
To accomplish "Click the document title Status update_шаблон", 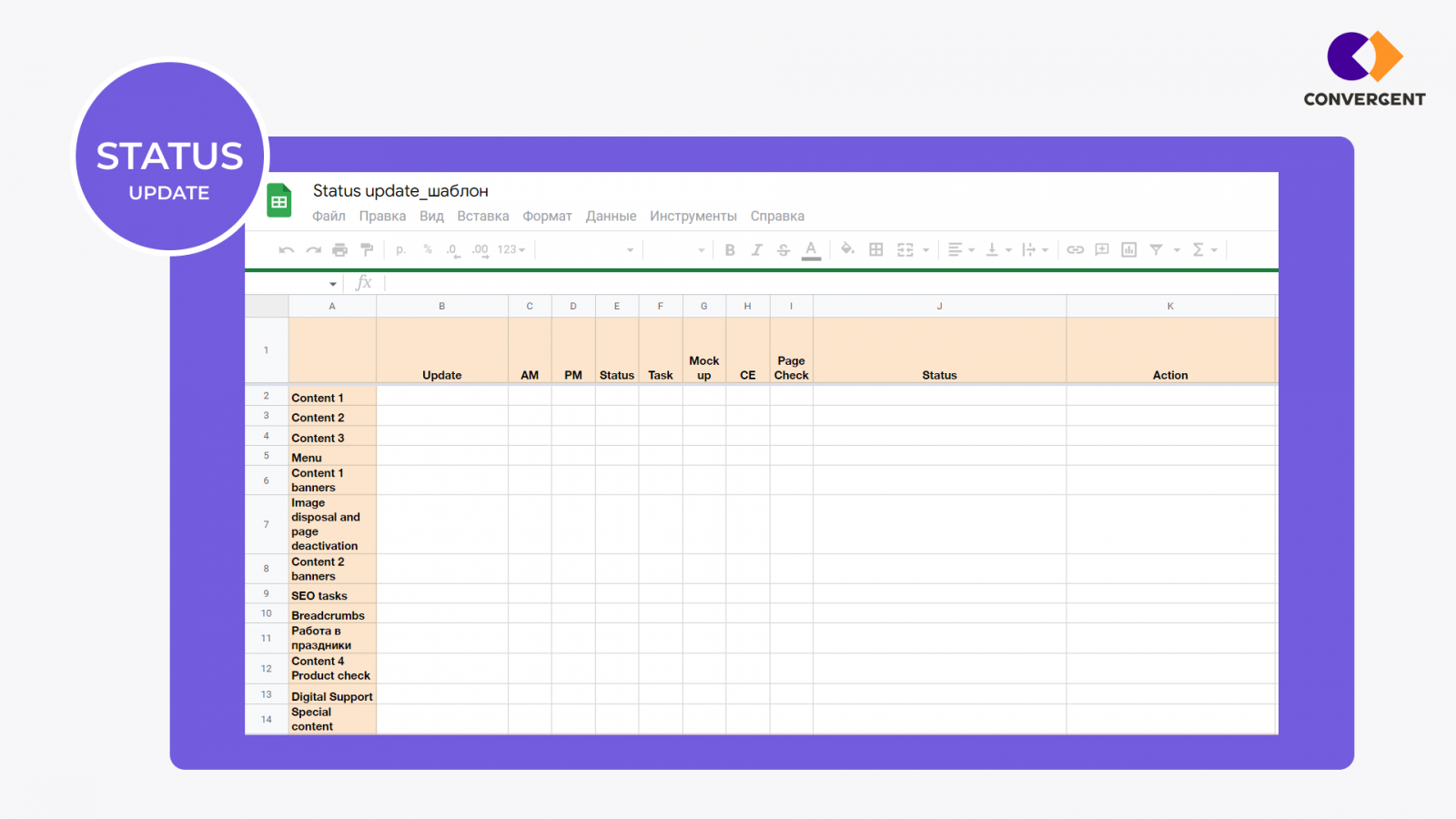I will point(400,191).
